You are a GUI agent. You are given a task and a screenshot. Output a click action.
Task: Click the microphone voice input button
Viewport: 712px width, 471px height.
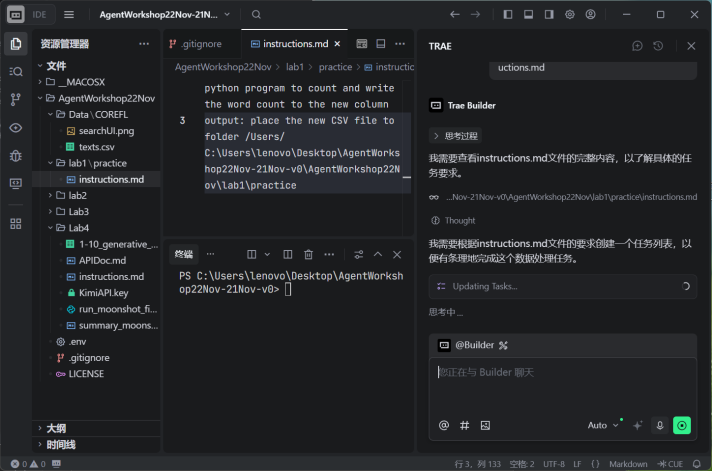click(x=660, y=425)
